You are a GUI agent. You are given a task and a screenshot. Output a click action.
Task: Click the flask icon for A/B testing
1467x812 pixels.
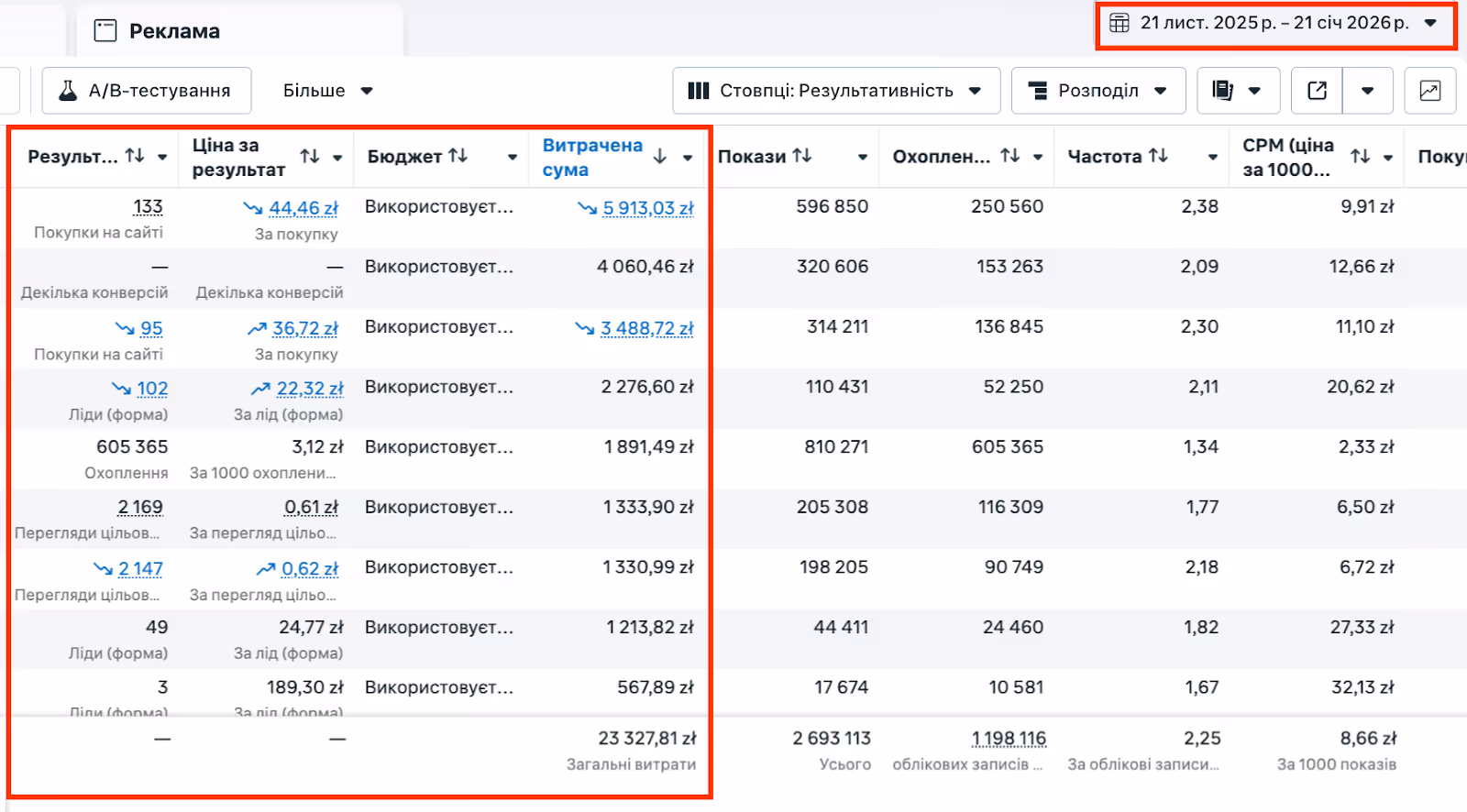pos(68,90)
